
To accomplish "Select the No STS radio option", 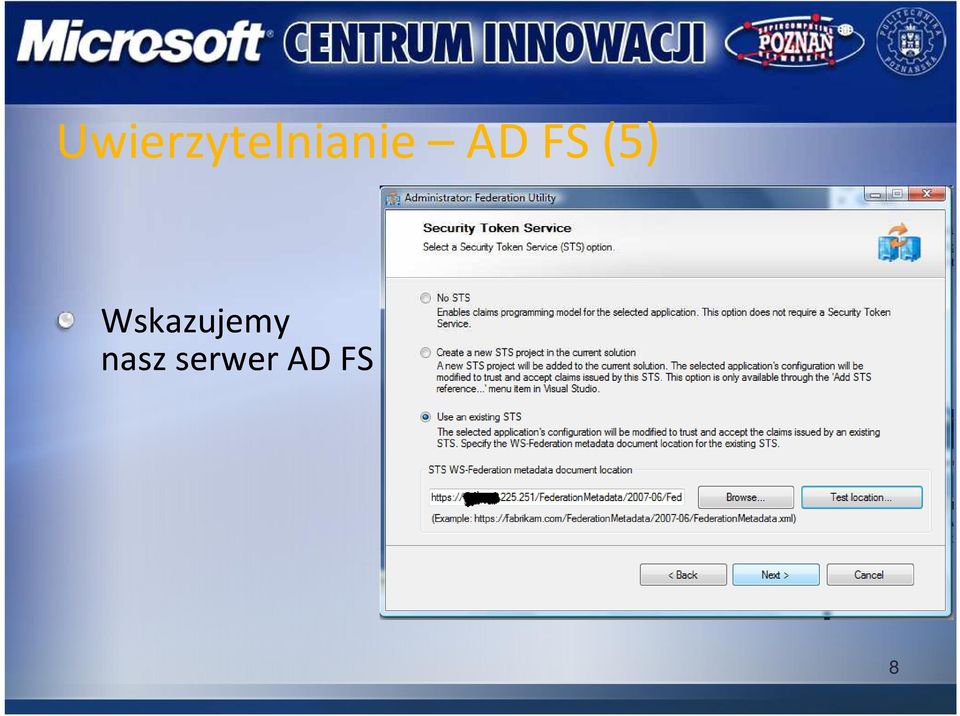I will coord(426,298).
